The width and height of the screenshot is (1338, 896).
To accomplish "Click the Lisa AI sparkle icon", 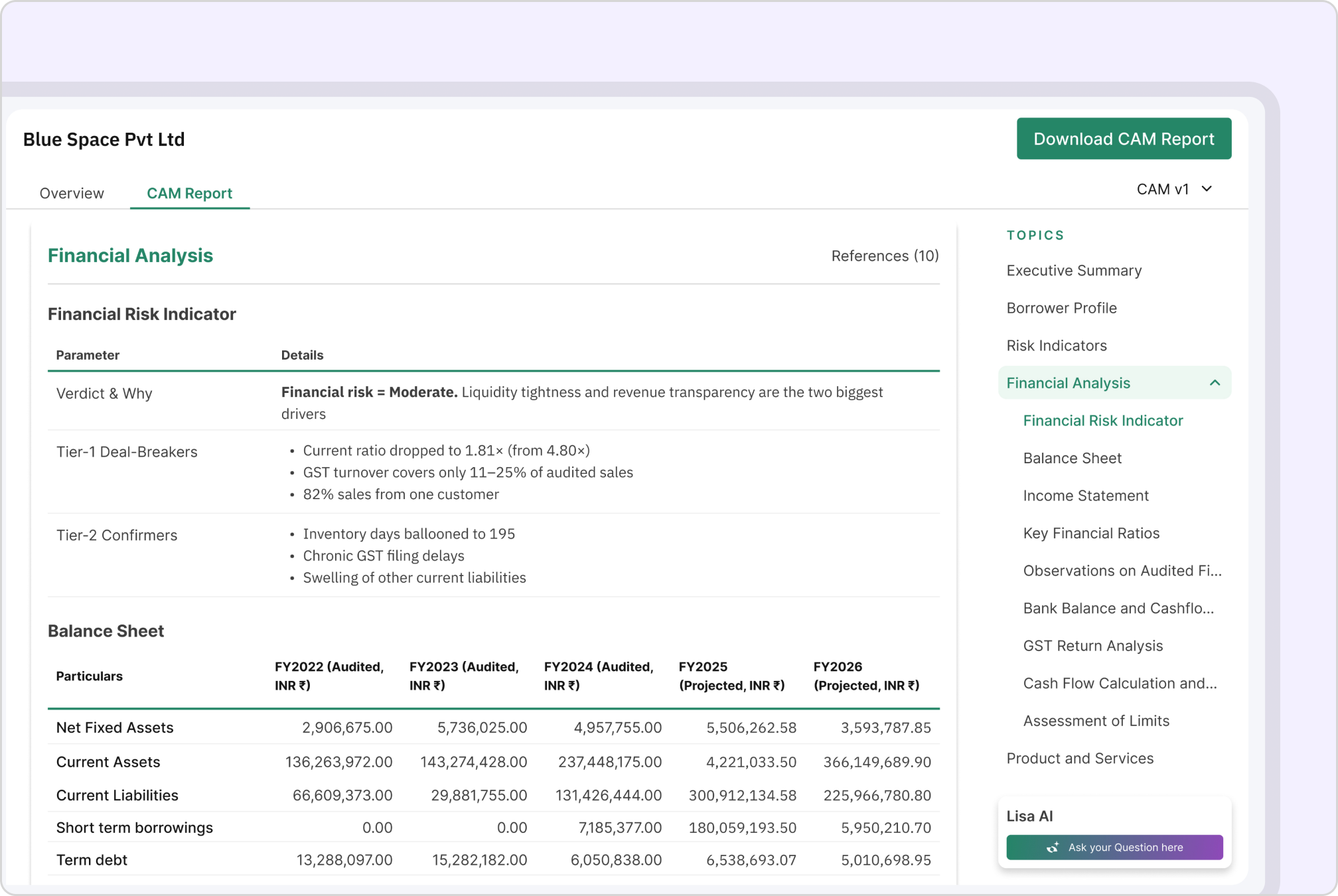I will [x=1055, y=847].
